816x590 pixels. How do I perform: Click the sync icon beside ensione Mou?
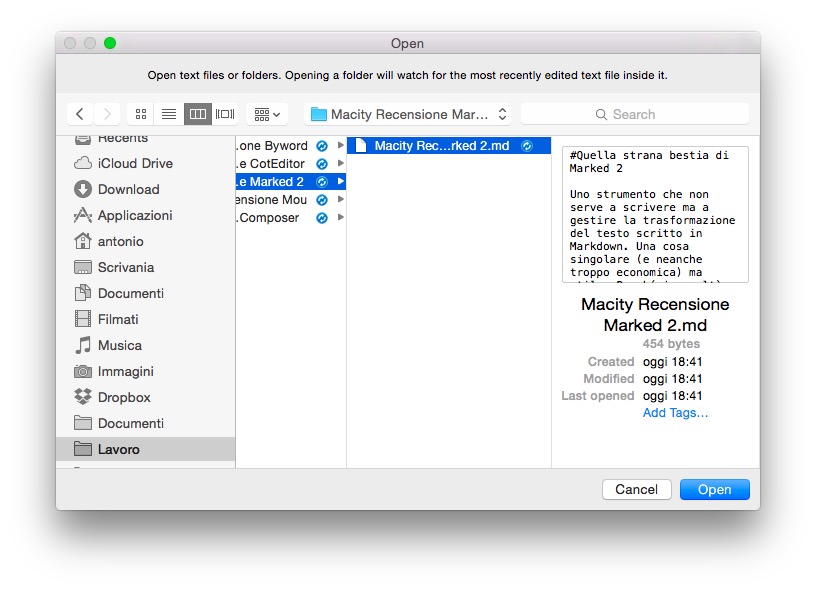coord(322,200)
